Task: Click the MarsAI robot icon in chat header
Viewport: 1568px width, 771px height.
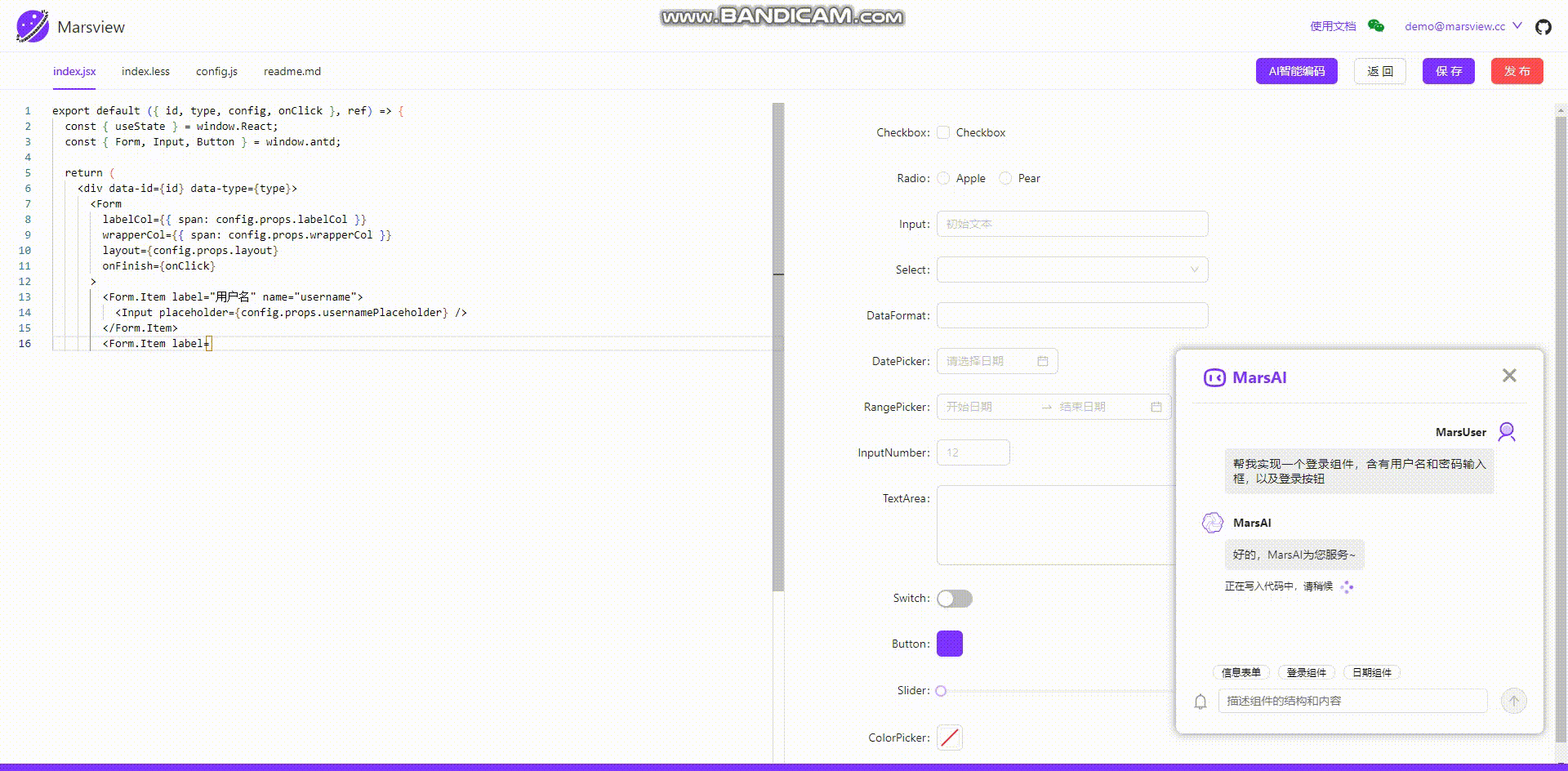Action: [1214, 377]
